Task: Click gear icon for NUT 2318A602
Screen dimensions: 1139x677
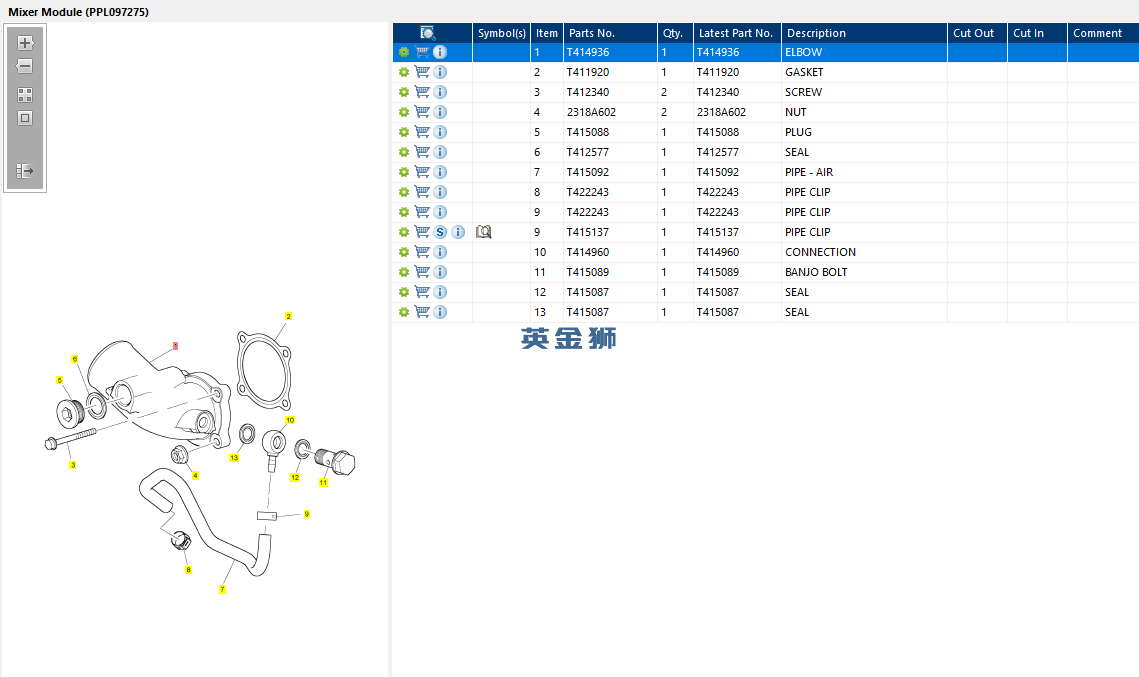Action: click(x=404, y=112)
